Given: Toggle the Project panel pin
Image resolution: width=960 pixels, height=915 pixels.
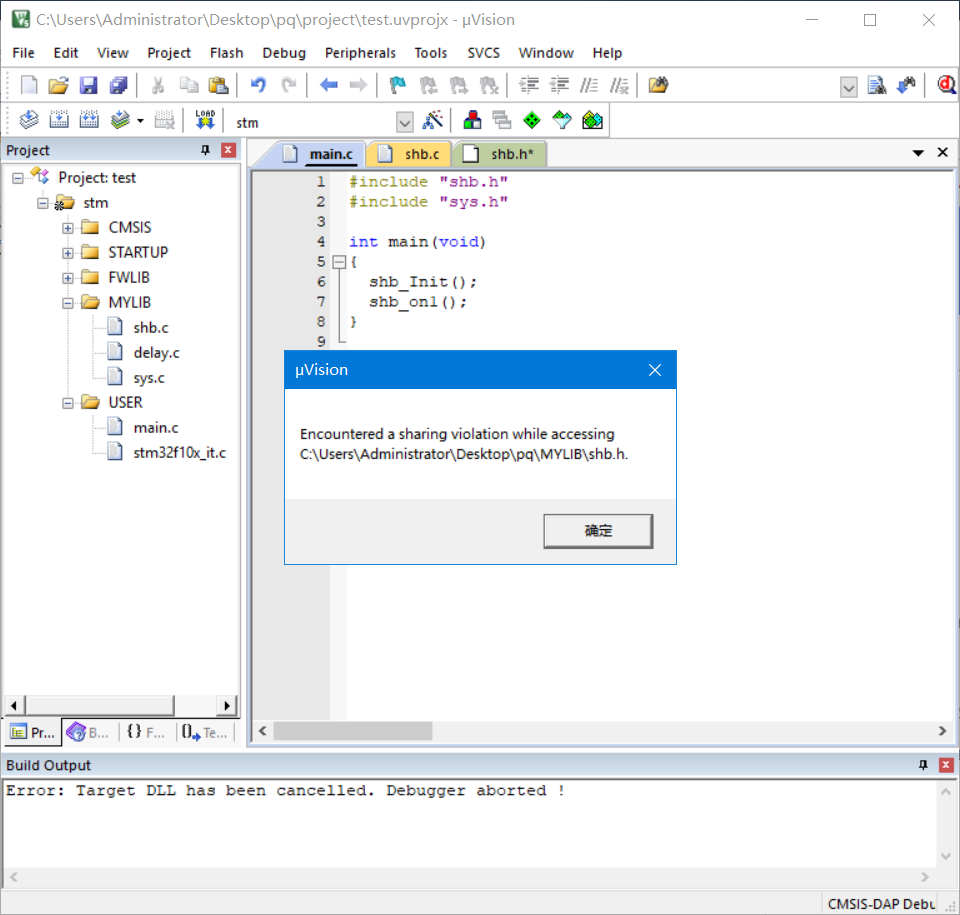Looking at the screenshot, I should tap(205, 150).
